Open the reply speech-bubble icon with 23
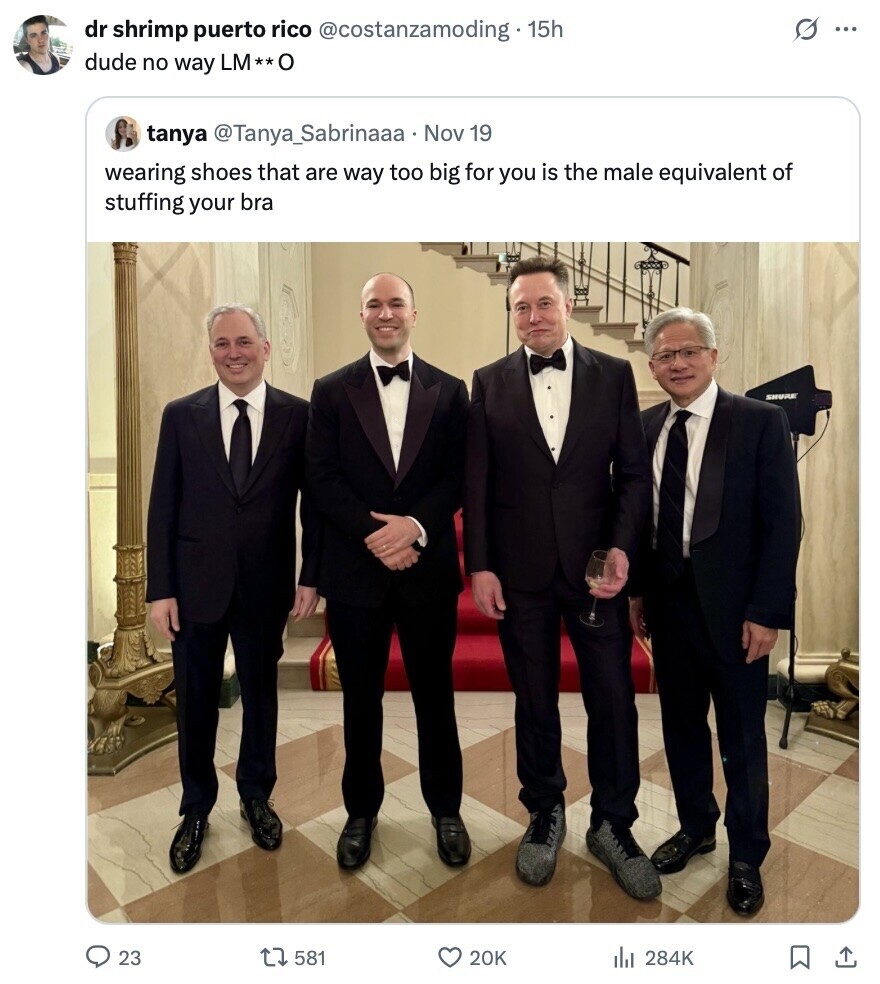Image resolution: width=880 pixels, height=984 pixels. [x=97, y=958]
